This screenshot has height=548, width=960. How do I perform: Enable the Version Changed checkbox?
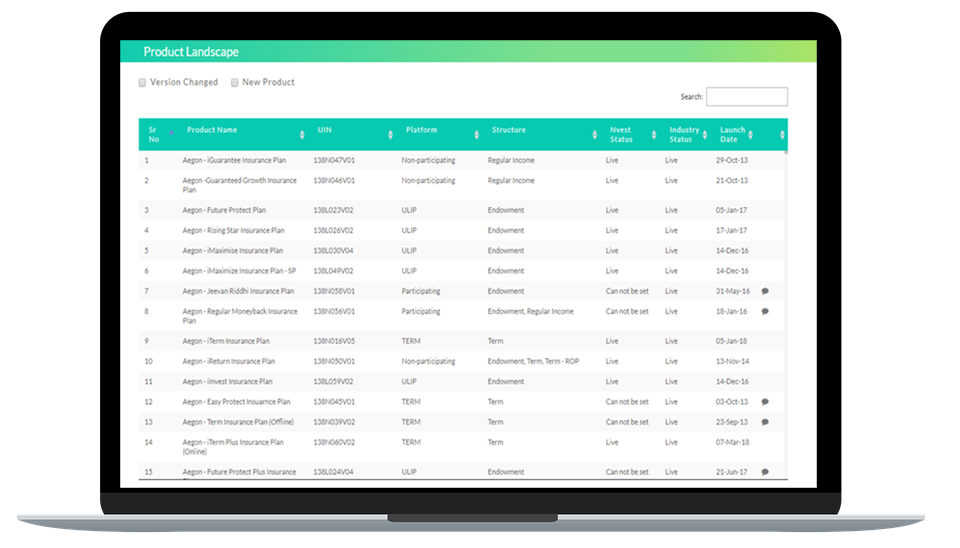click(142, 83)
